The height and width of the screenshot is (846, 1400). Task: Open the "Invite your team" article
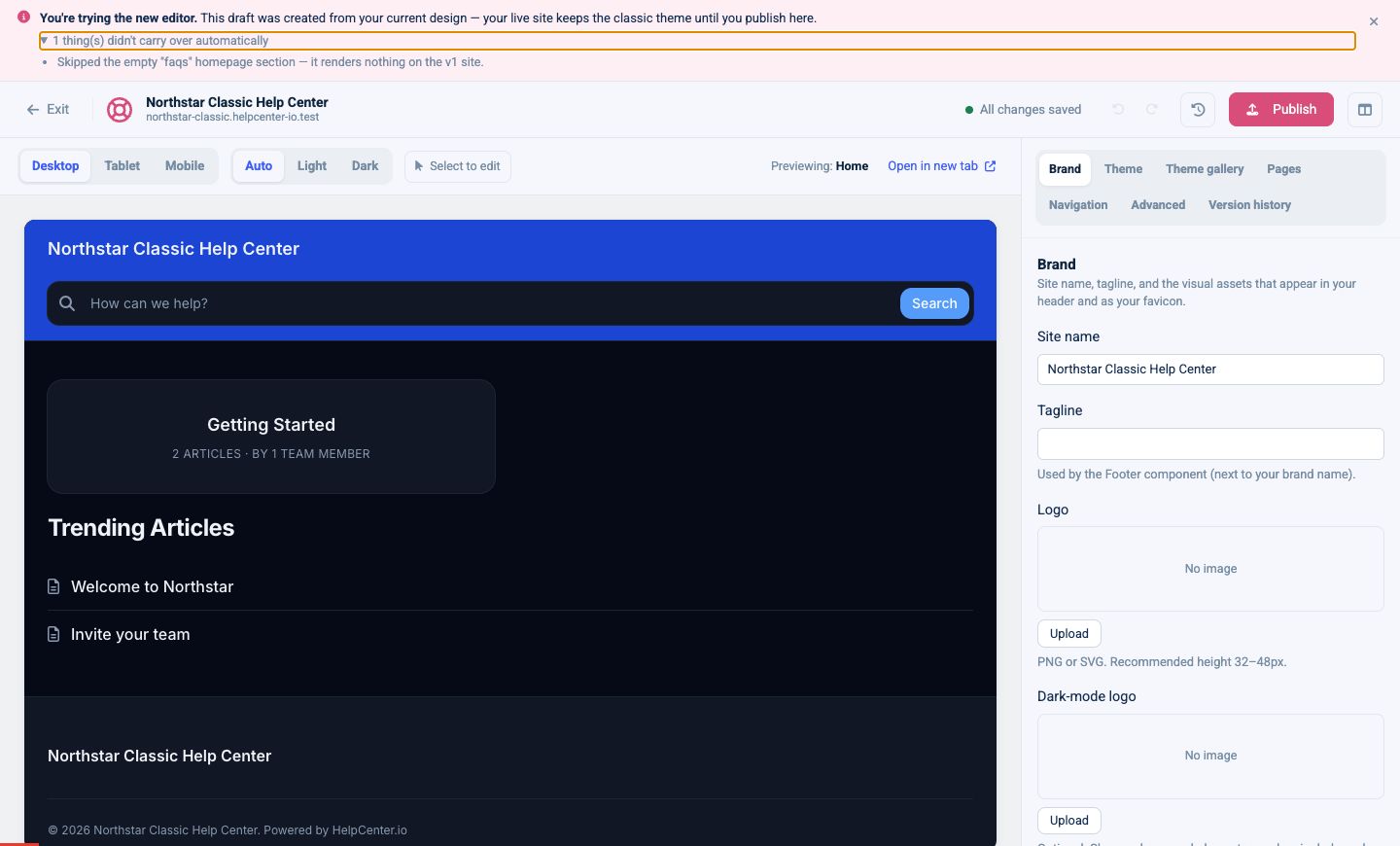coord(130,635)
